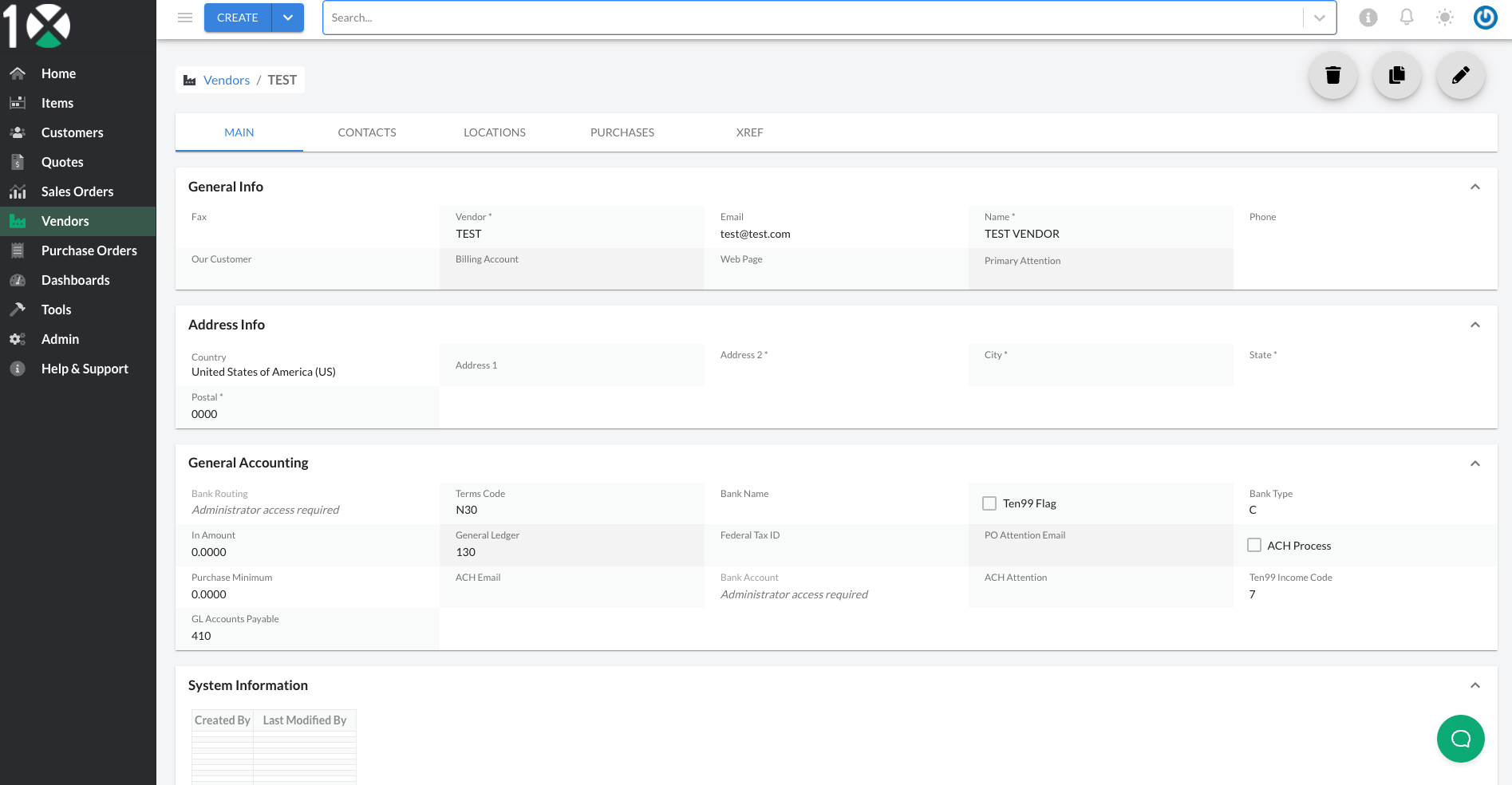Image resolution: width=1512 pixels, height=785 pixels.
Task: Collapse the General Info section
Action: 1475,187
